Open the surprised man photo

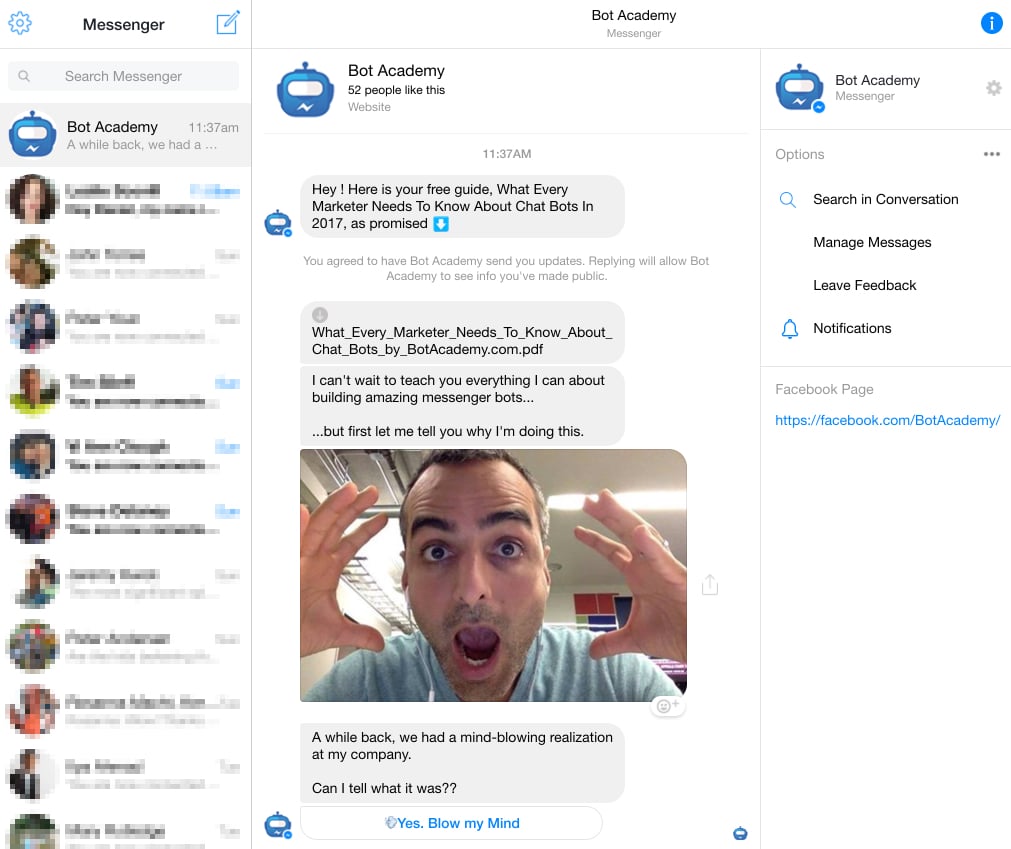(493, 576)
